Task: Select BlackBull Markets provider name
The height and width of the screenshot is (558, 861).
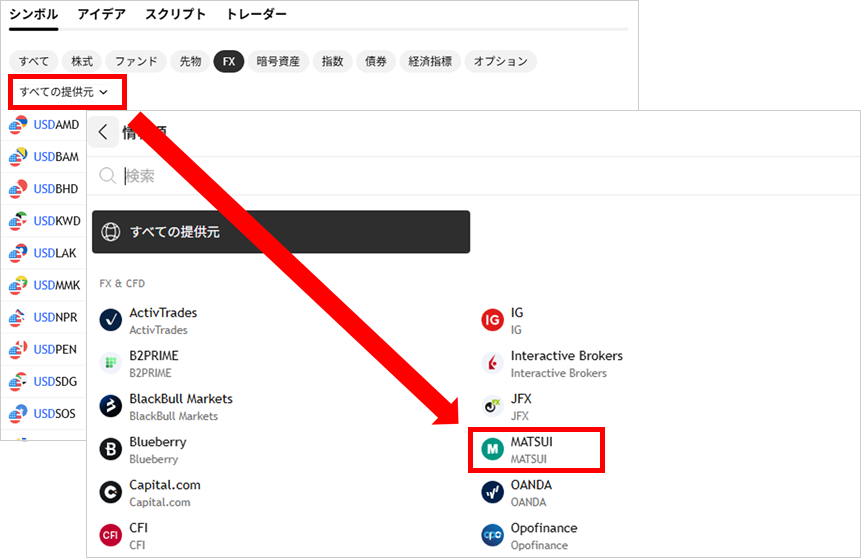Action: tap(181, 399)
